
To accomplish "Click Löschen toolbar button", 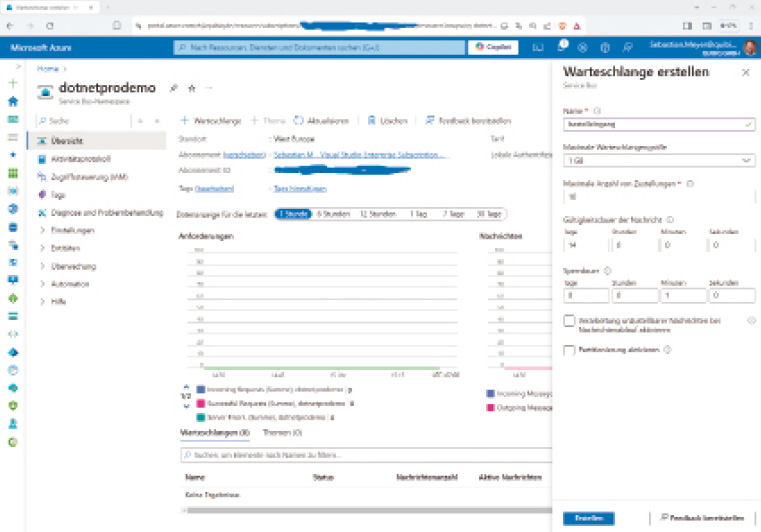I will point(387,120).
